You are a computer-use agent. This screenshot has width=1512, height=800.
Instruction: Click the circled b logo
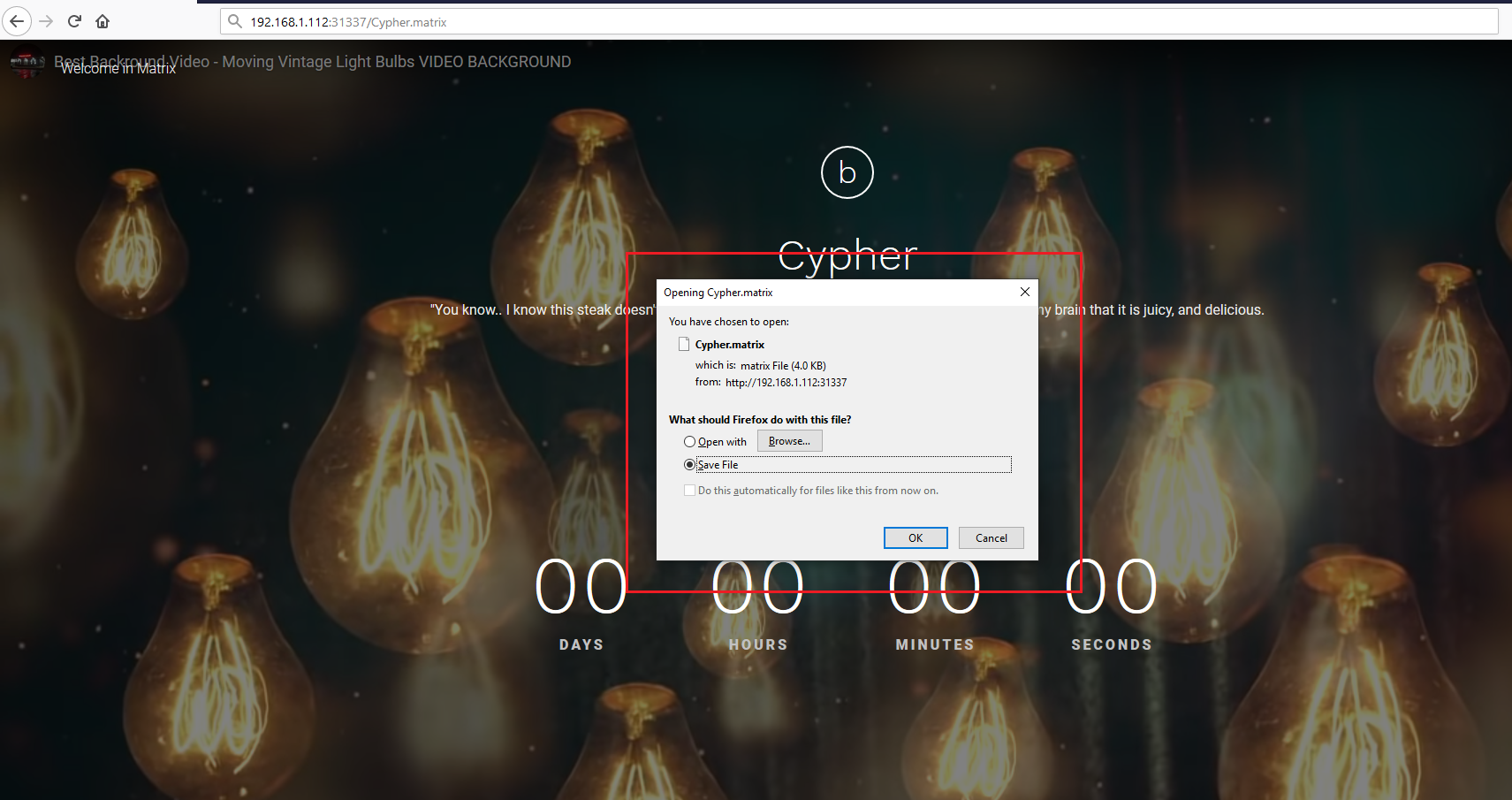click(x=847, y=172)
